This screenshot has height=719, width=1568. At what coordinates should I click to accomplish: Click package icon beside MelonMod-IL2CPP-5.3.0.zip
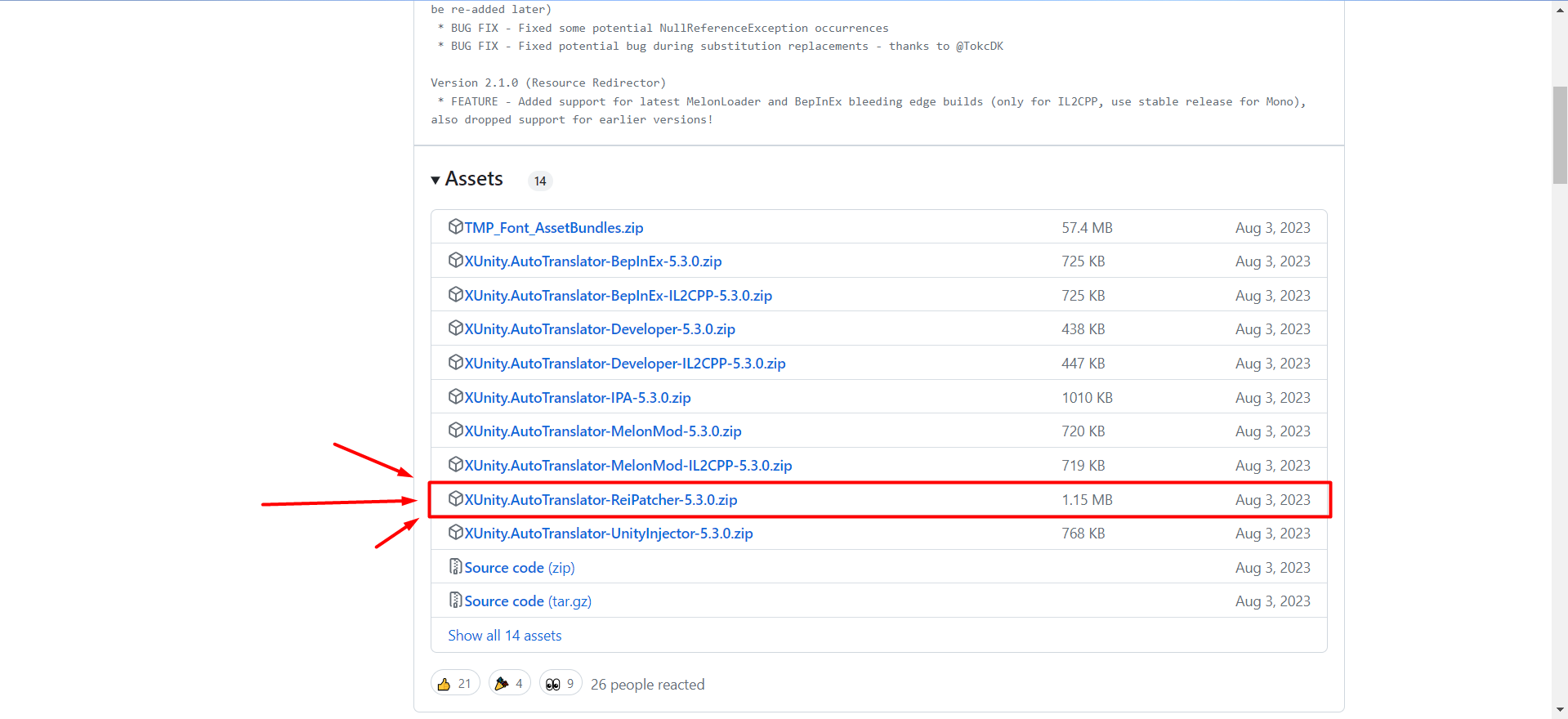point(456,464)
